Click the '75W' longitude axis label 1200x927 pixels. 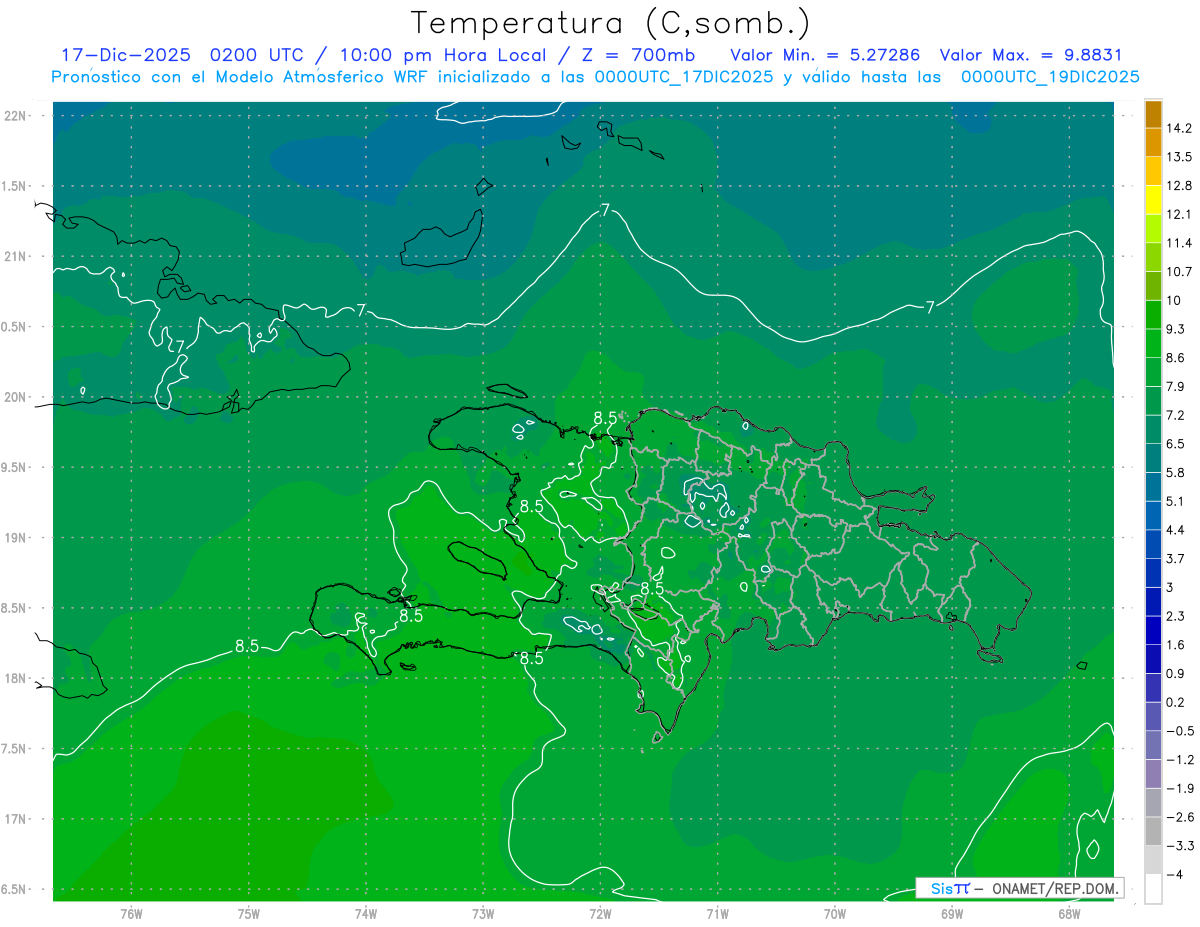click(x=249, y=913)
